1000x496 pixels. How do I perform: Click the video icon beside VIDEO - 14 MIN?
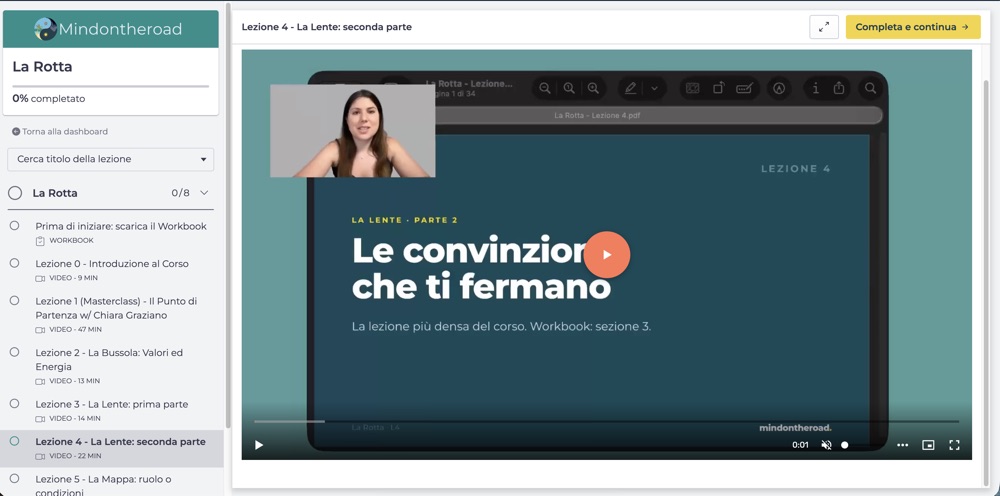pyautogui.click(x=40, y=419)
